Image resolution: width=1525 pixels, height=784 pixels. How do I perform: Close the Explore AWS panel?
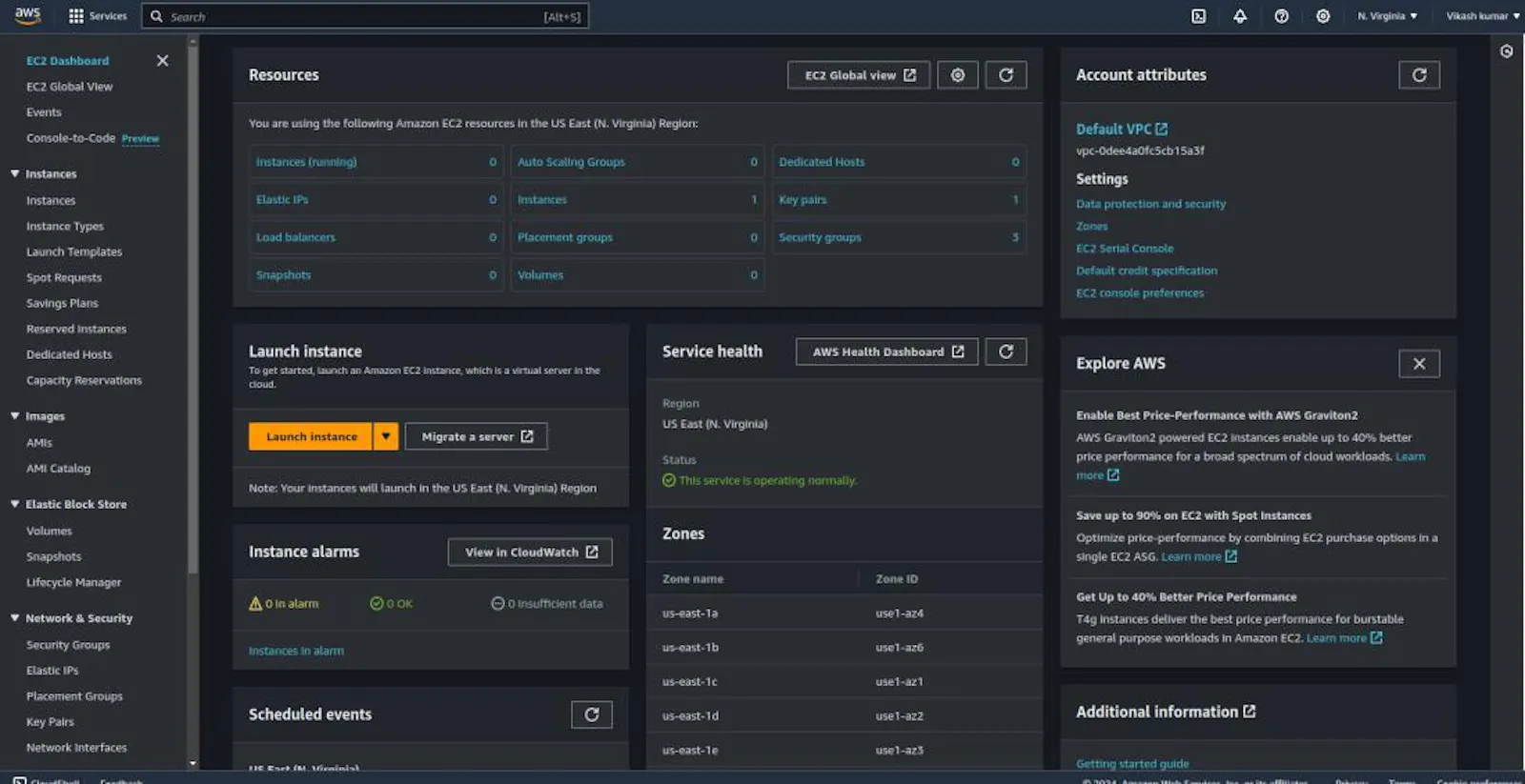(1419, 364)
